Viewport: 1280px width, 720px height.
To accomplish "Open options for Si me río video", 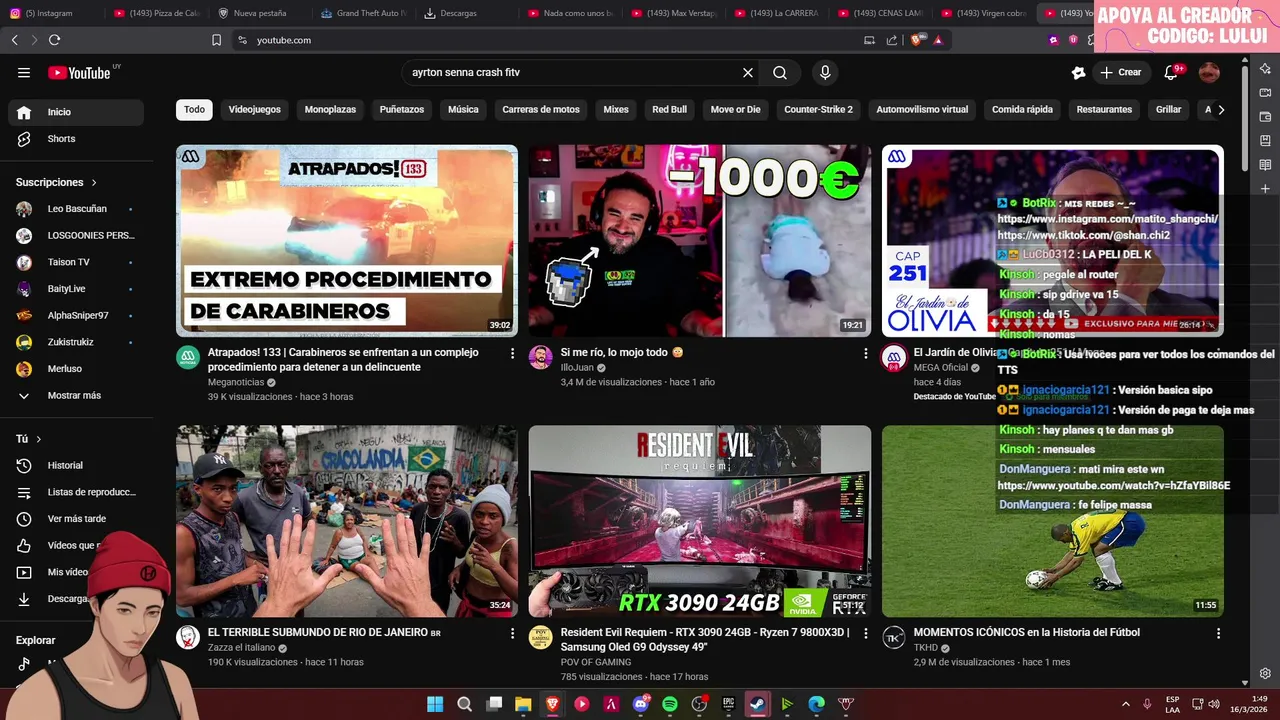I will [866, 353].
